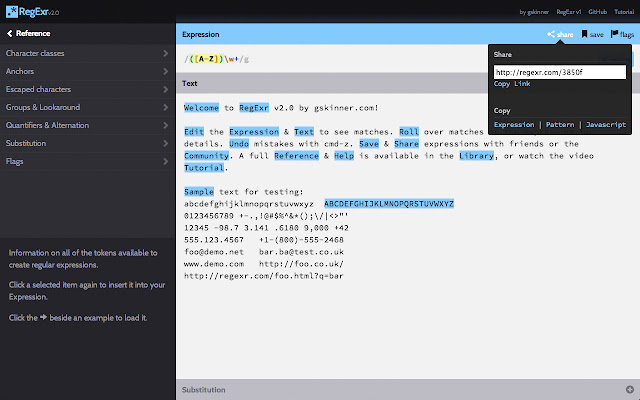Click highlighted match 'Community' in text

(206, 156)
